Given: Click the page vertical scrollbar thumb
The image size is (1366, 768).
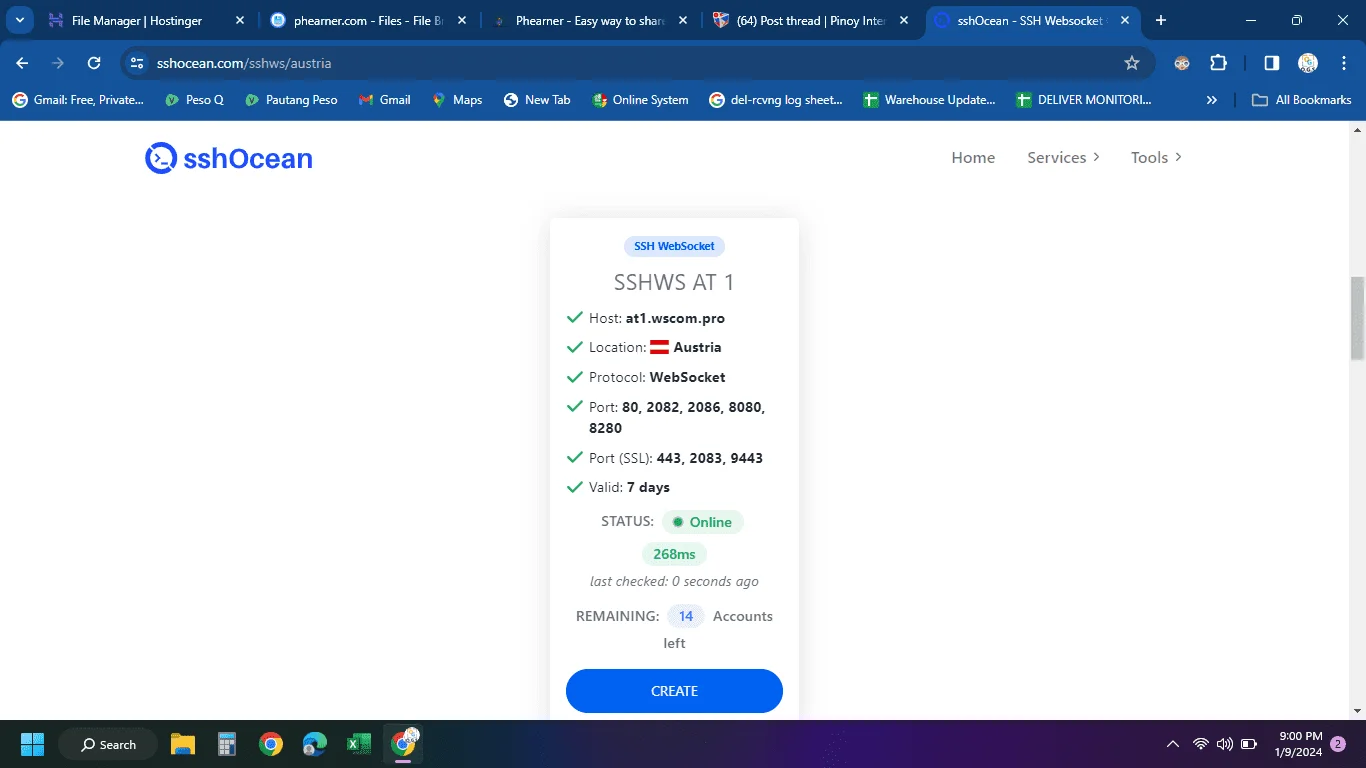Looking at the screenshot, I should [1357, 318].
